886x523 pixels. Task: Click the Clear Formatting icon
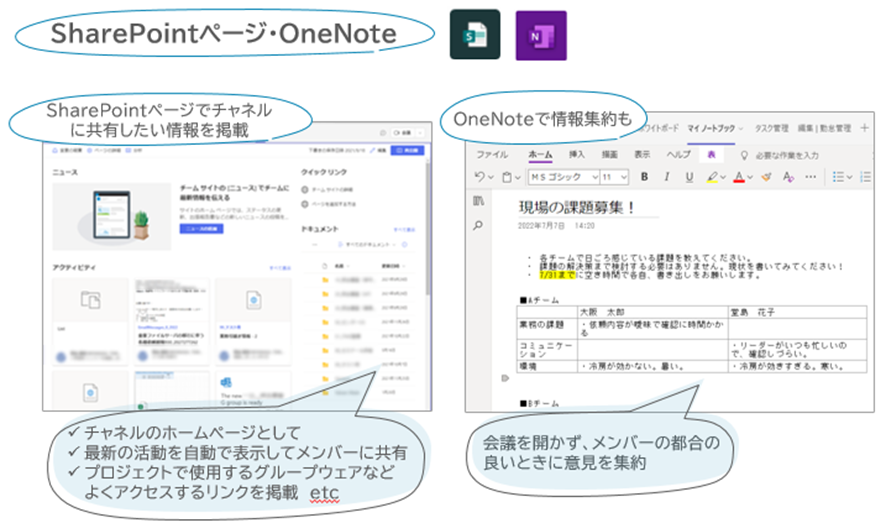click(x=788, y=177)
